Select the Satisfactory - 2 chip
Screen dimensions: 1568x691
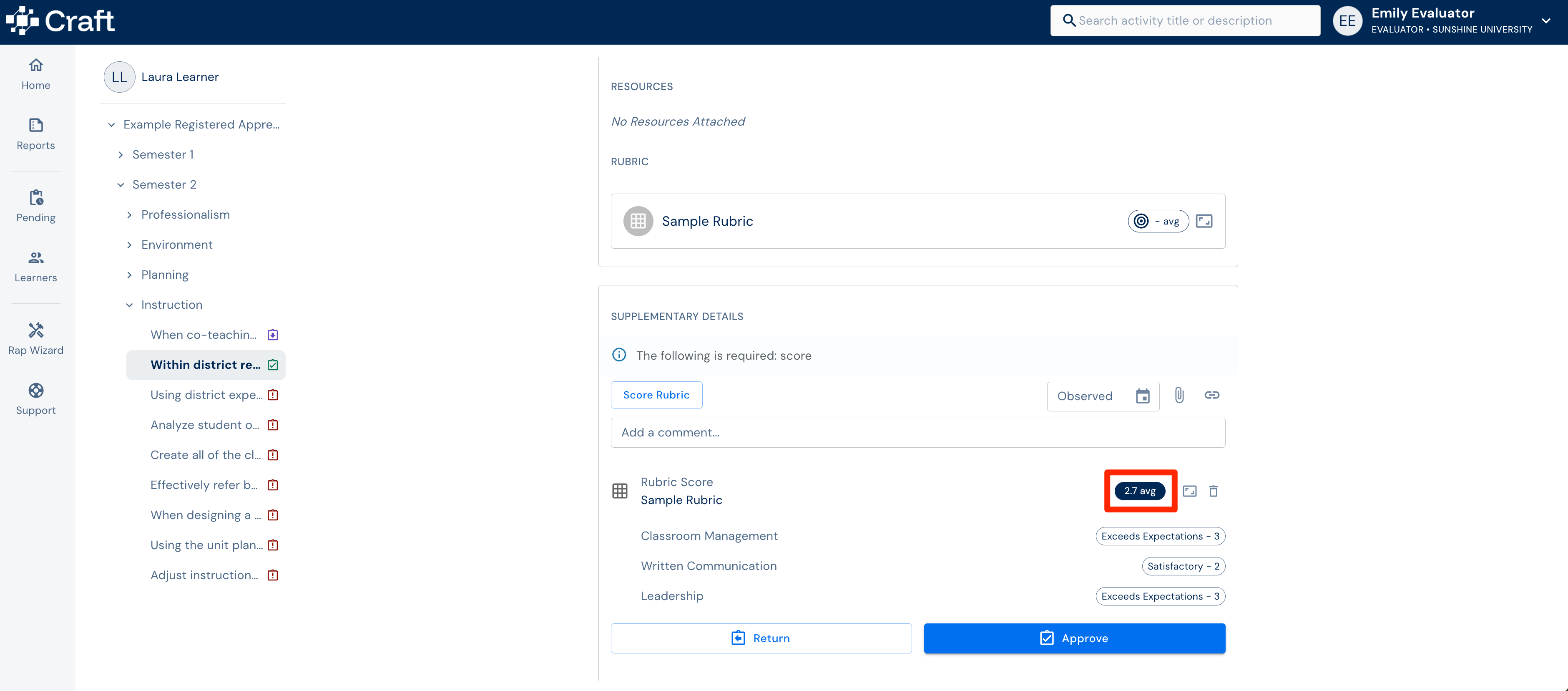coord(1184,566)
